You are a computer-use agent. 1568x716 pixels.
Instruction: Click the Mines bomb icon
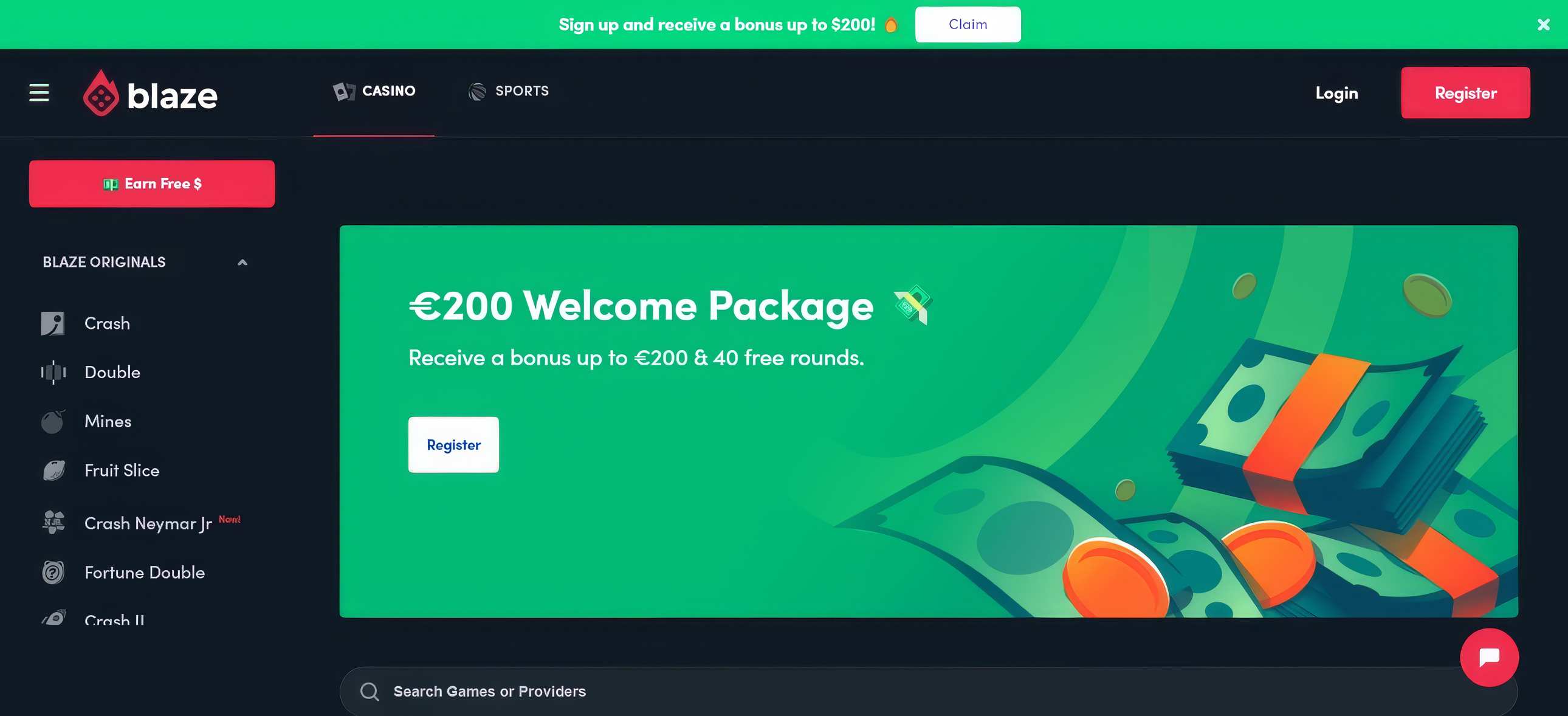click(x=53, y=421)
